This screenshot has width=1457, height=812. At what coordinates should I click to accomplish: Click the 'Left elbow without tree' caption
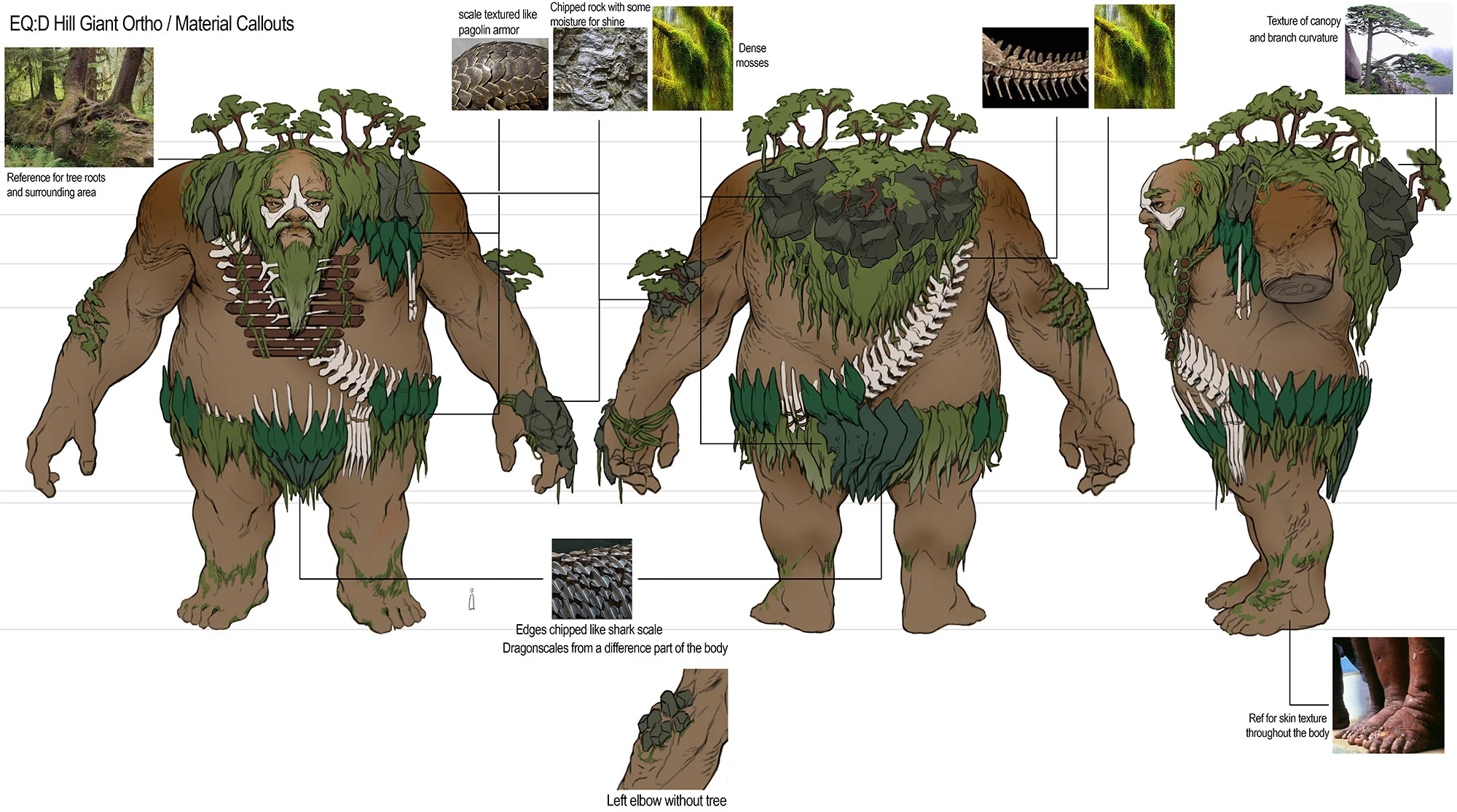click(666, 800)
